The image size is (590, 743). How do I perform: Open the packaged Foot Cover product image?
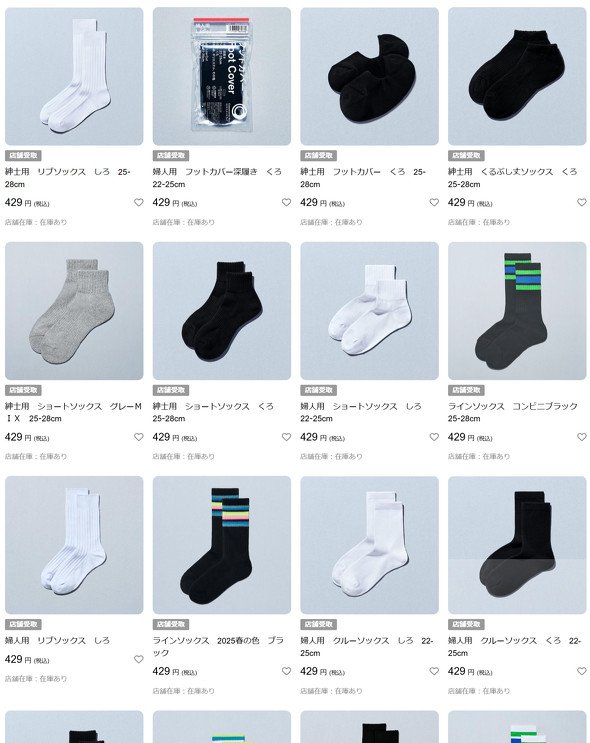click(222, 76)
